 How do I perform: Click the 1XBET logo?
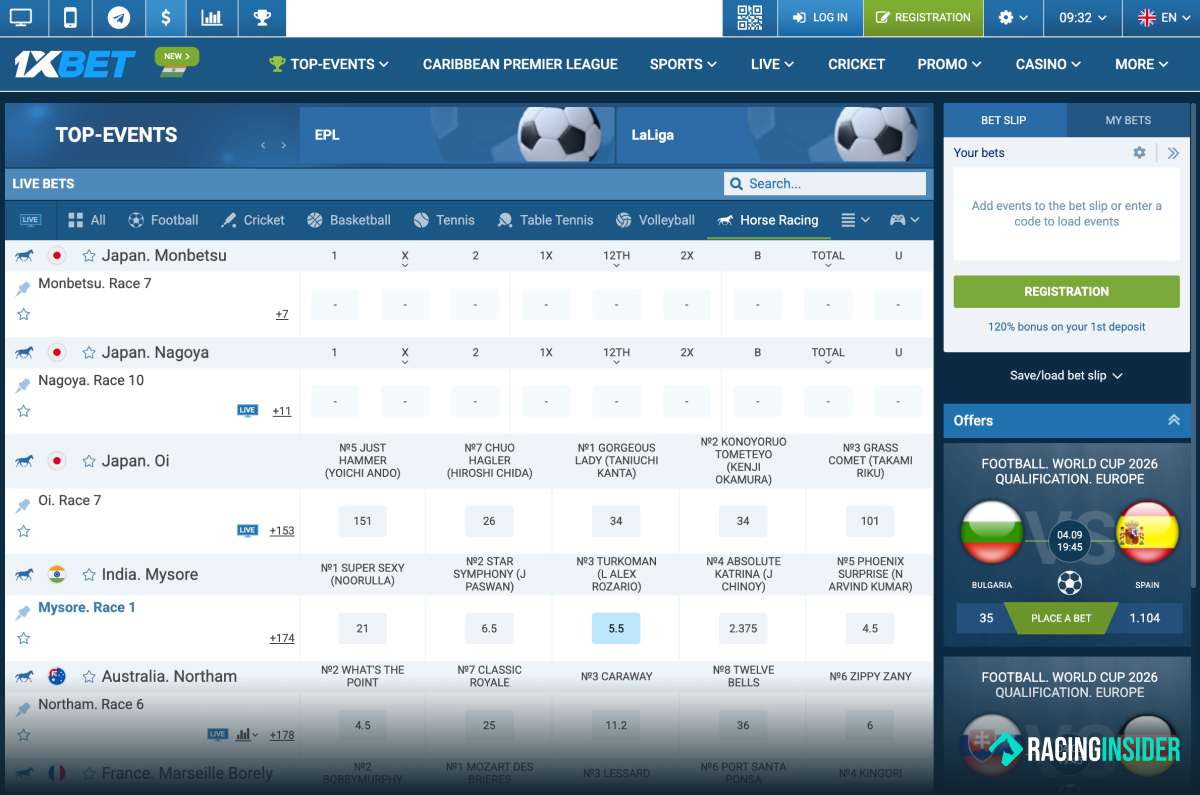[x=75, y=64]
